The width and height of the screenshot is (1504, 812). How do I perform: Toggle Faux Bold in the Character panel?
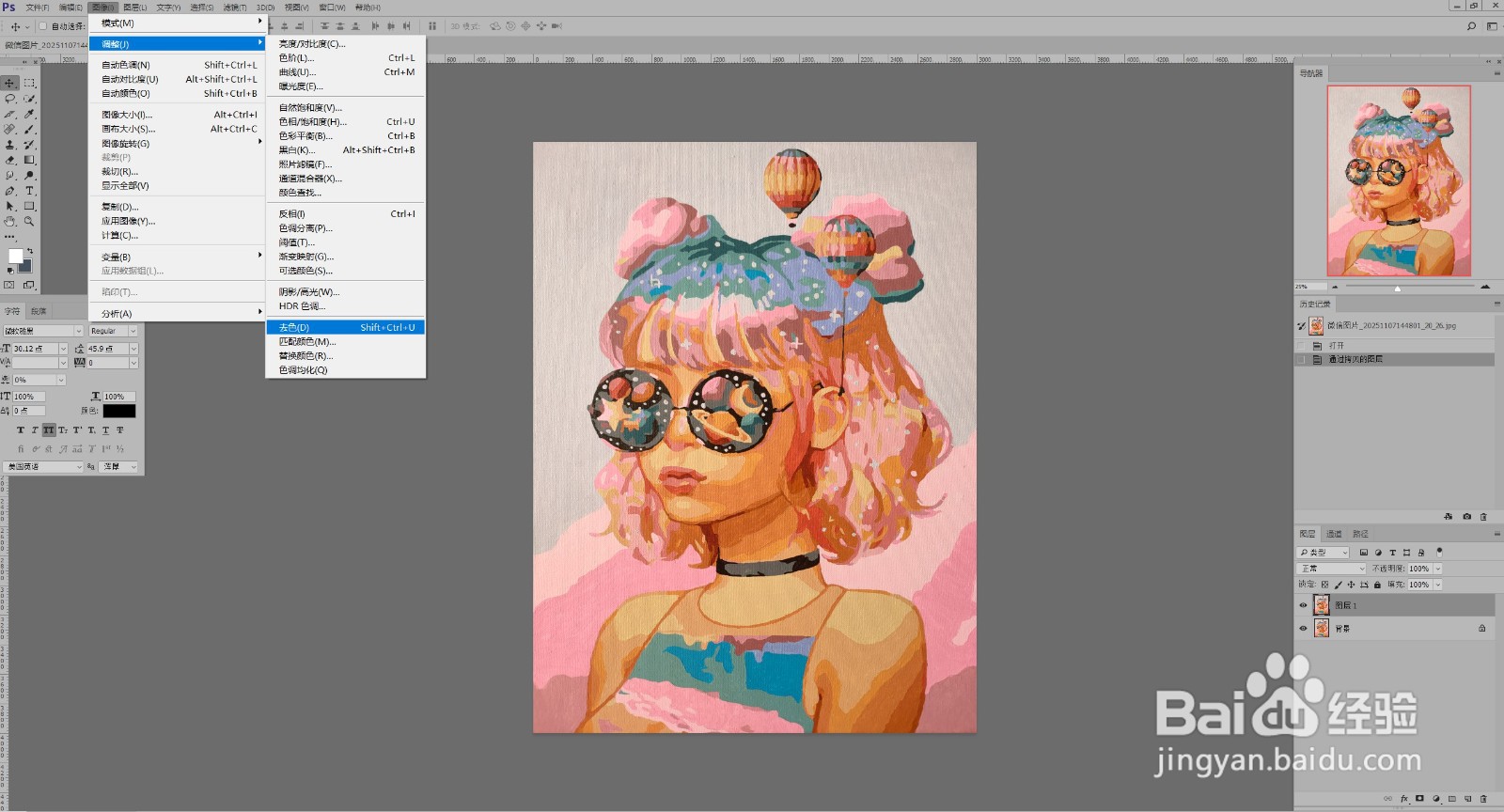(21, 429)
